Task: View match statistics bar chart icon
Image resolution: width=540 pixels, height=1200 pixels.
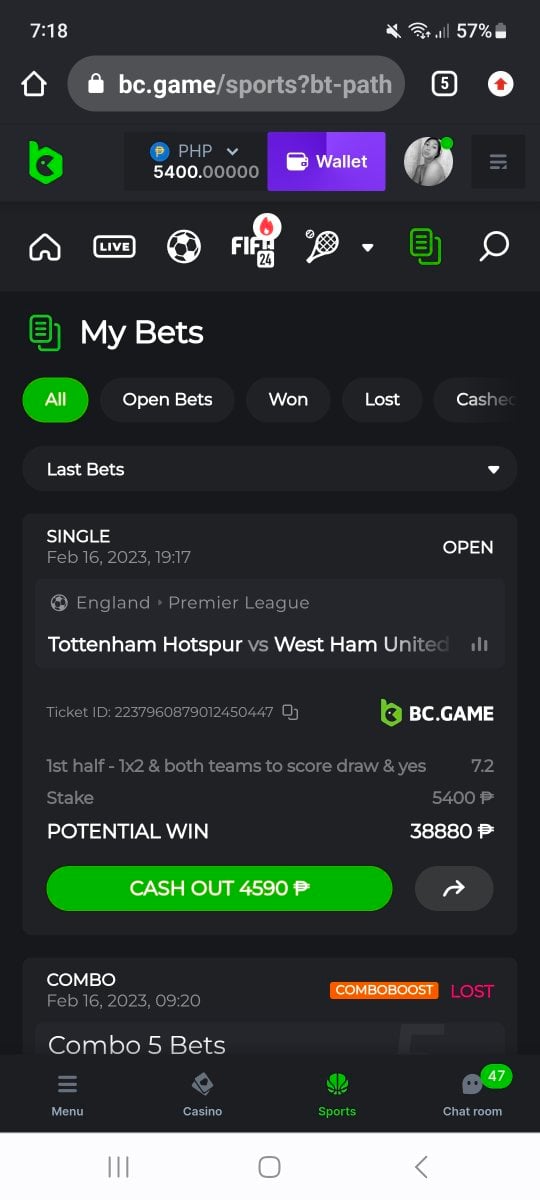Action: tap(479, 645)
